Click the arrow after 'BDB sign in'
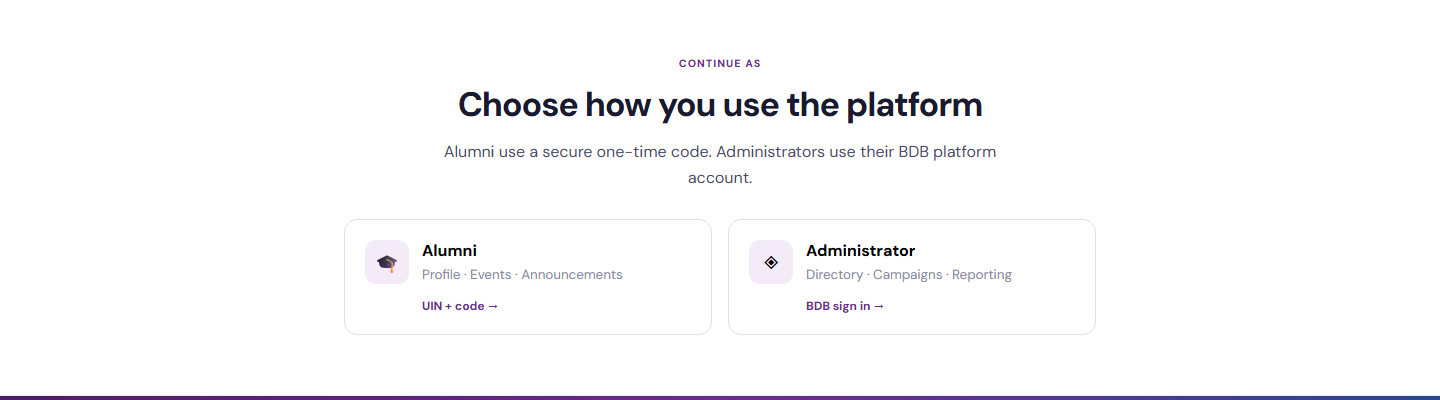 tap(879, 306)
